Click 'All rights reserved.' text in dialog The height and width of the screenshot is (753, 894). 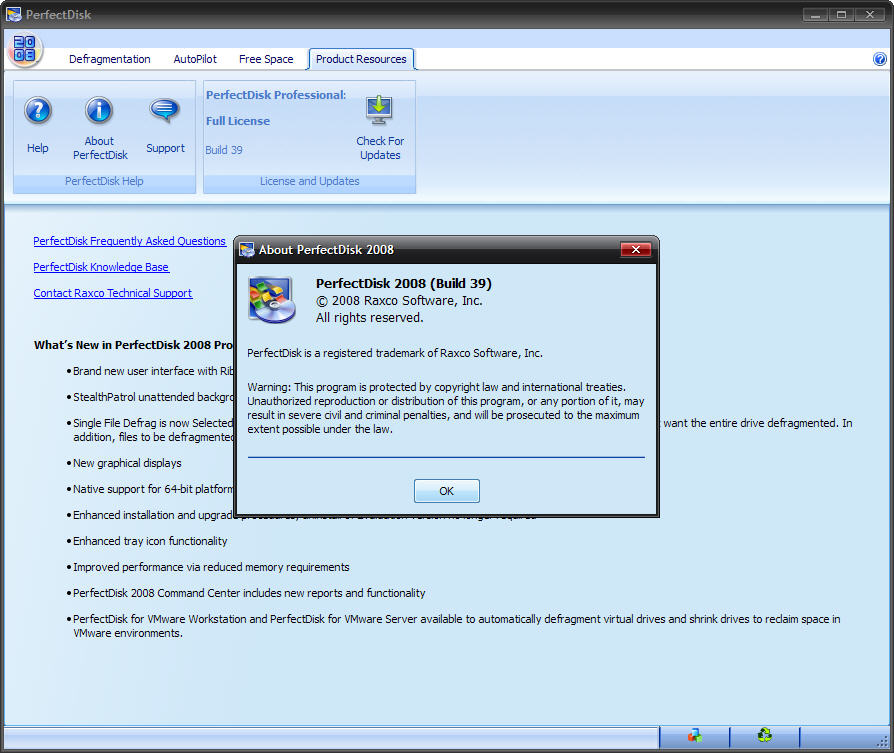(x=369, y=318)
